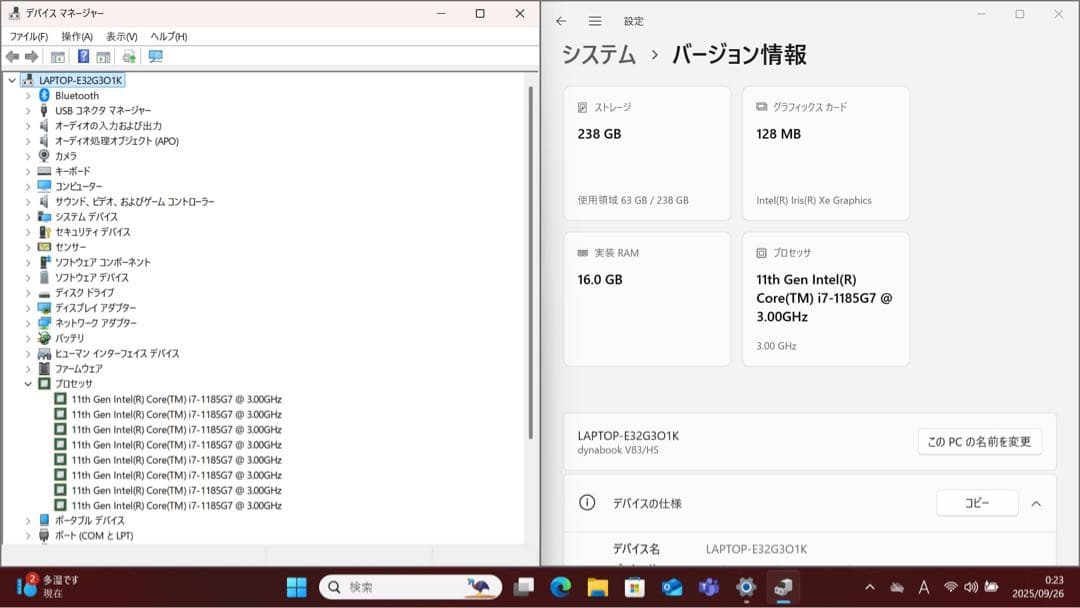The height and width of the screenshot is (608, 1080).
Task: Select the ソフトウェア コンポーネント item
Action: 103,262
